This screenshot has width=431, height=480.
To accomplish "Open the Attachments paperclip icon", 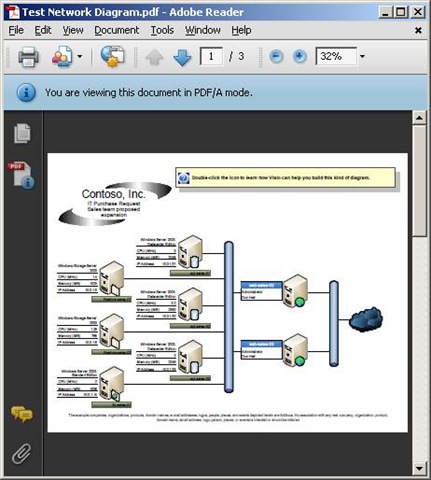I will (x=22, y=454).
